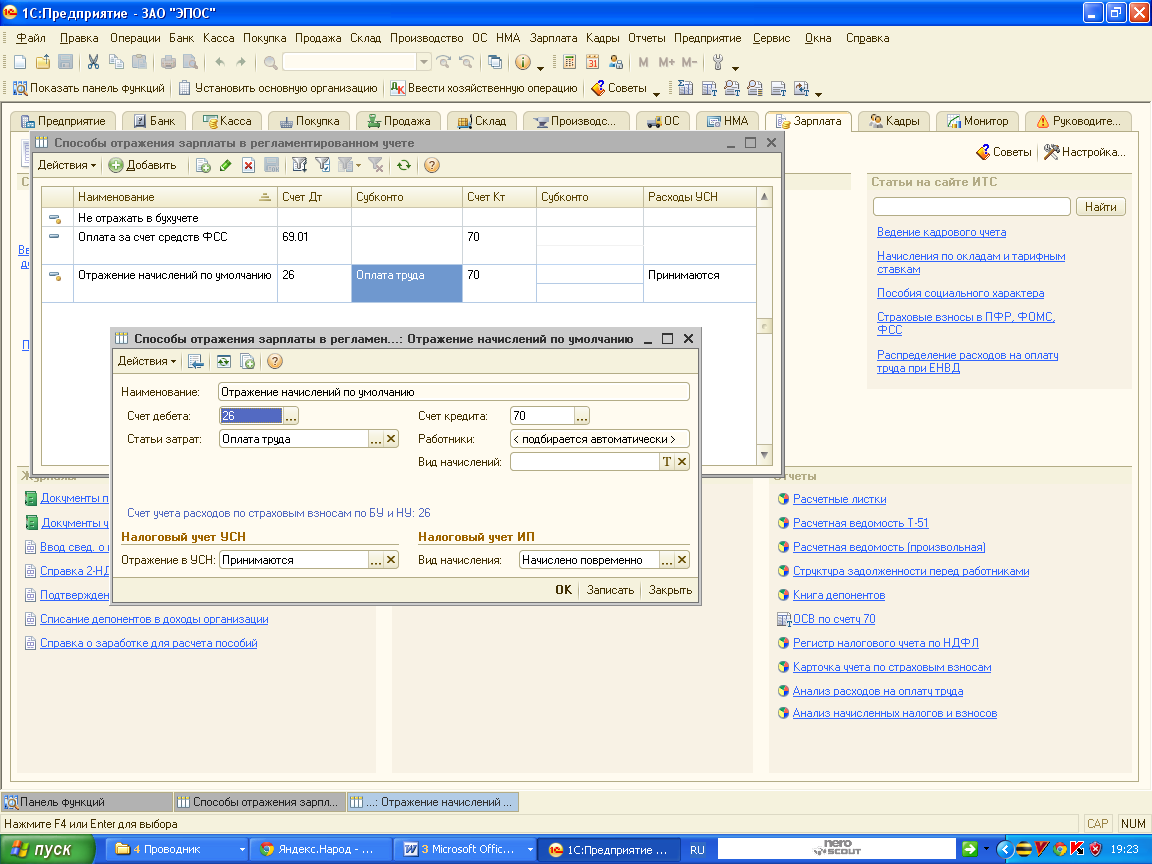
Task: Click type selector T for Вид начислений
Action: [666, 462]
